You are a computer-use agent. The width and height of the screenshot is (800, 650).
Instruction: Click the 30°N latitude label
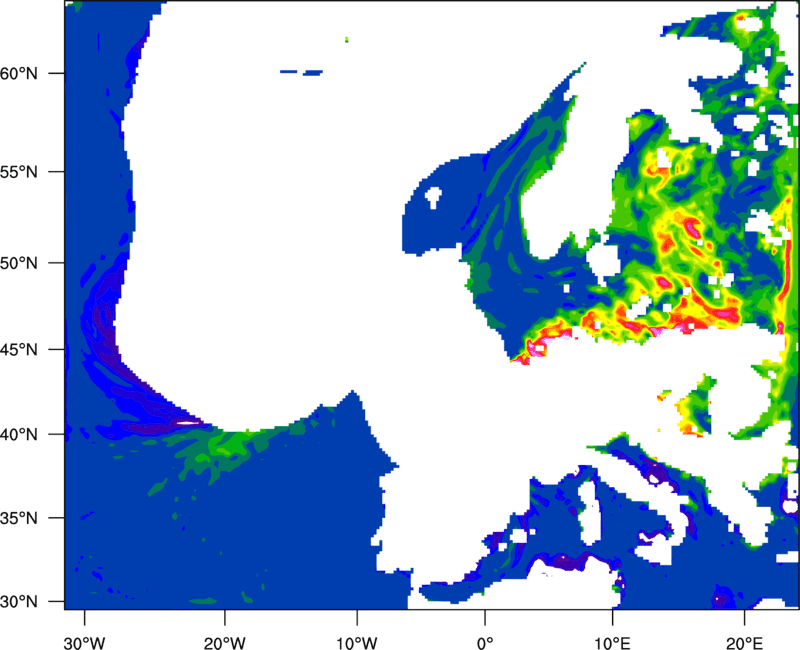click(19, 602)
